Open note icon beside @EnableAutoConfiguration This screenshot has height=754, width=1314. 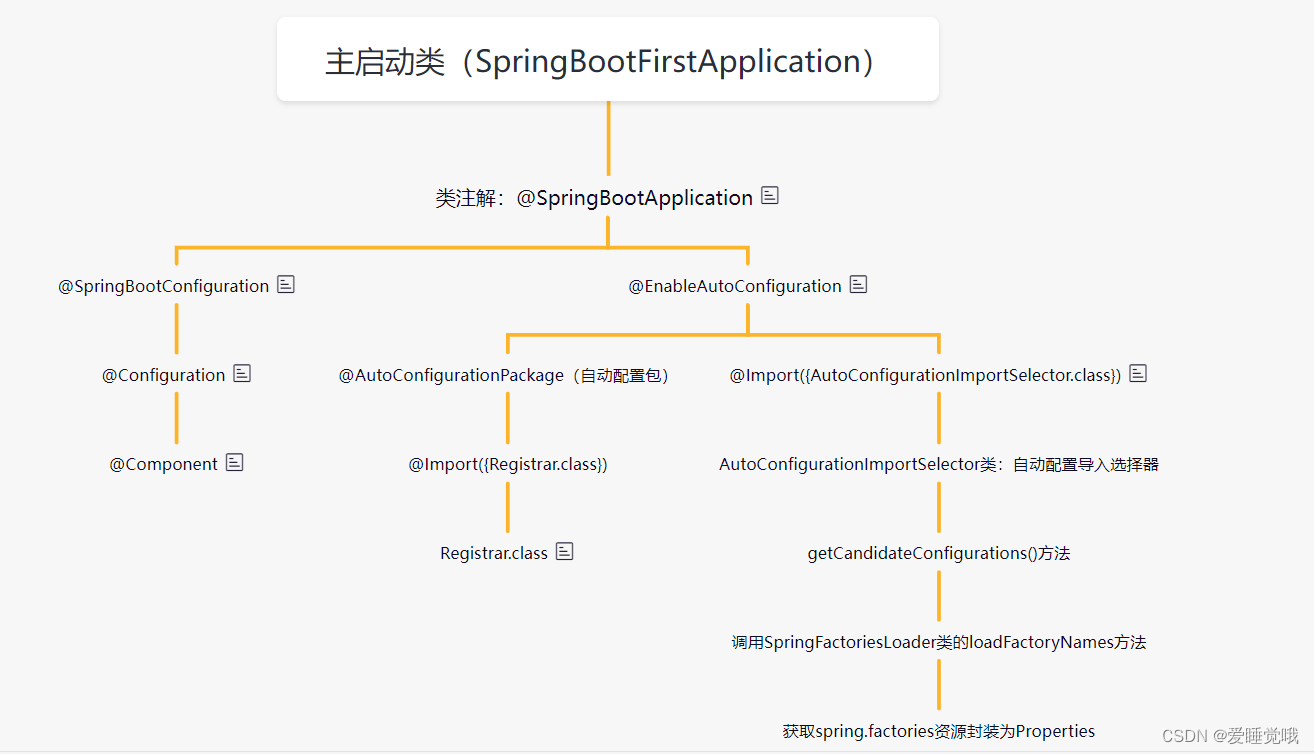[858, 285]
